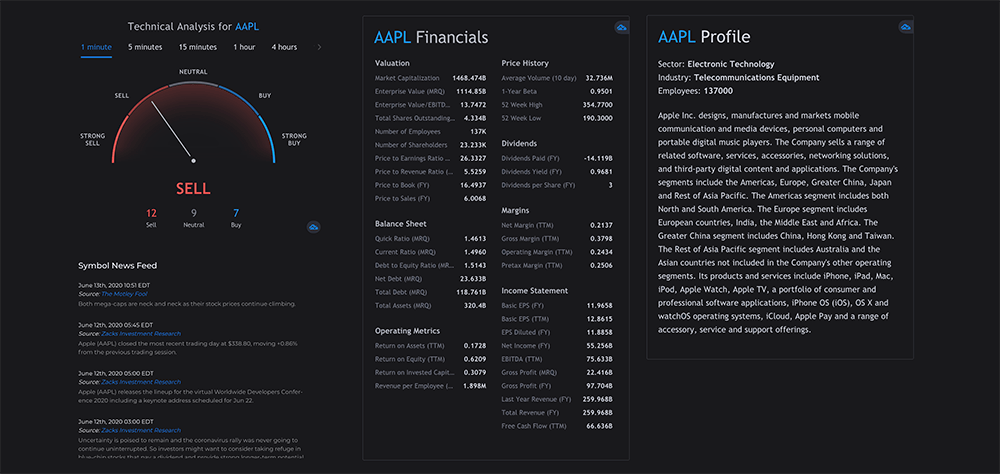This screenshot has height=474, width=1000.
Task: Open The Motley Fool source link
Action: tap(126, 294)
